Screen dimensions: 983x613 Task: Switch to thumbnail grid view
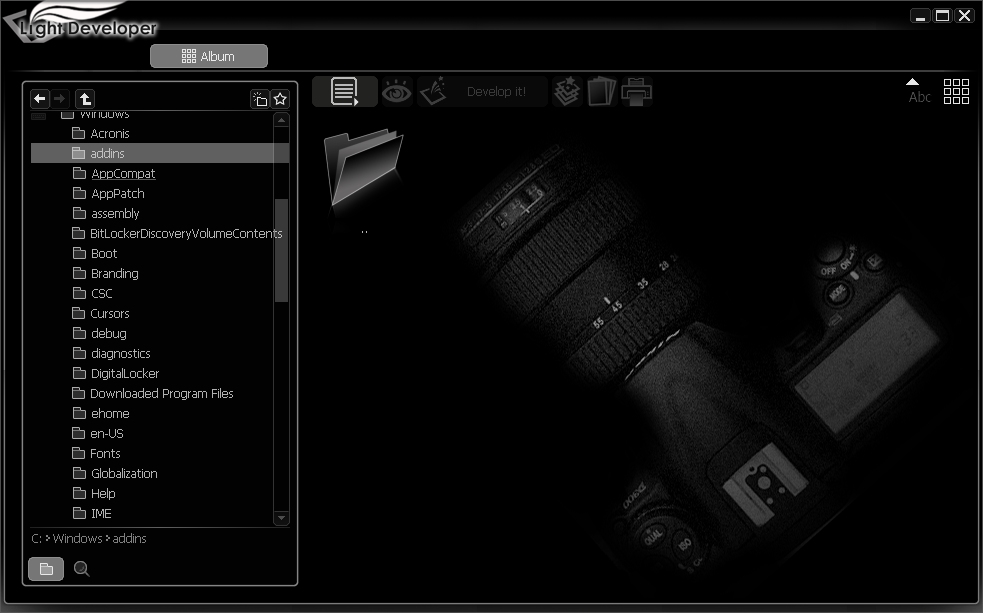click(x=956, y=91)
